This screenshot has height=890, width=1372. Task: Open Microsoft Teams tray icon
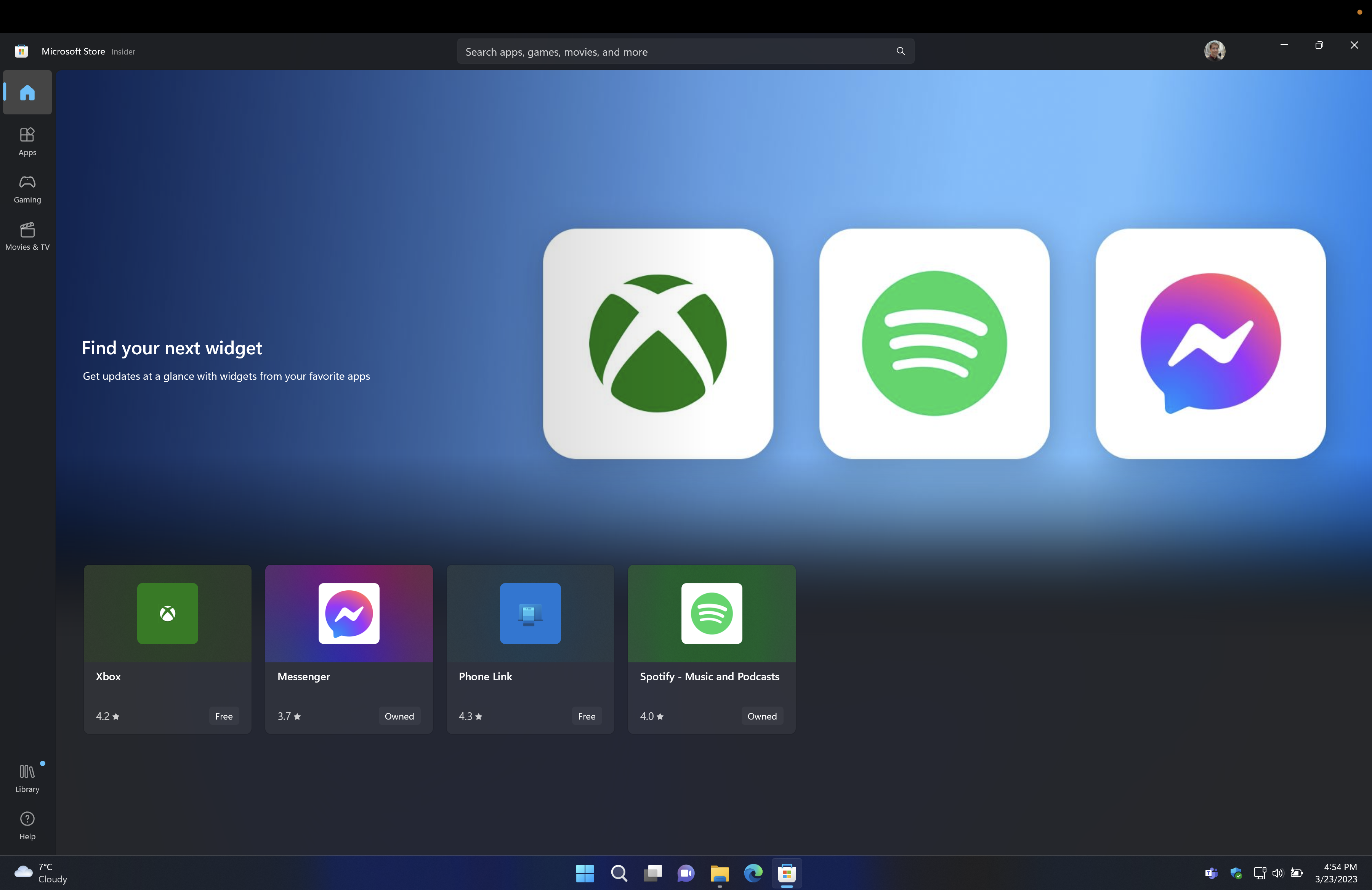(x=1210, y=873)
